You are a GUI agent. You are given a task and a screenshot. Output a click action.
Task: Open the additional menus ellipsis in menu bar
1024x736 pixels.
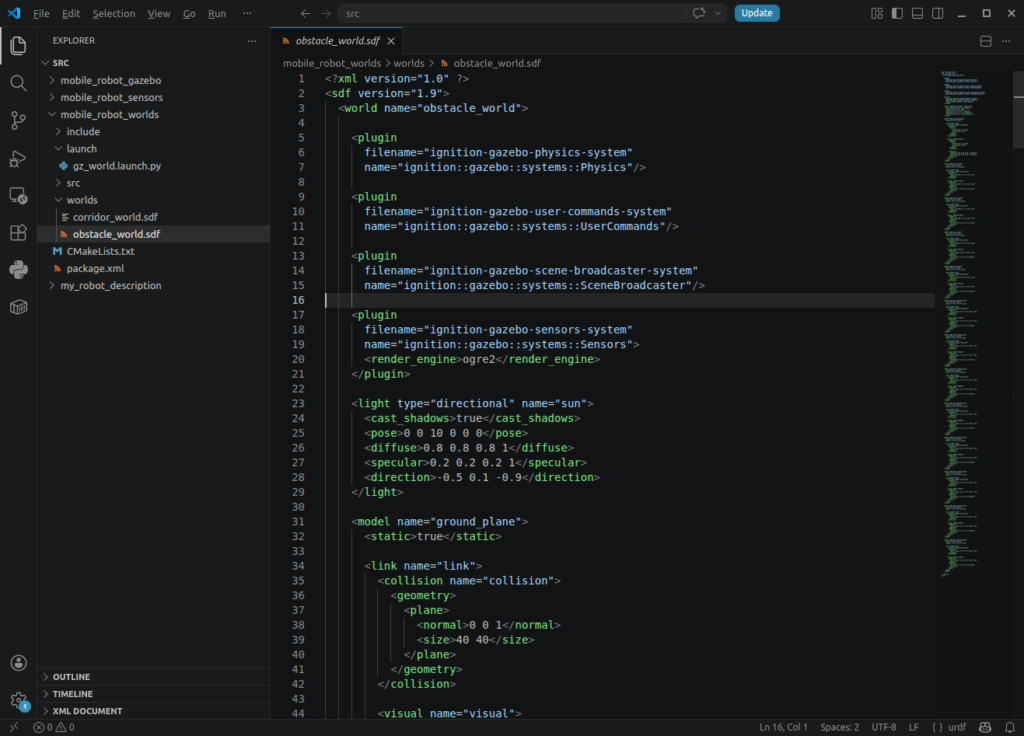[247, 13]
